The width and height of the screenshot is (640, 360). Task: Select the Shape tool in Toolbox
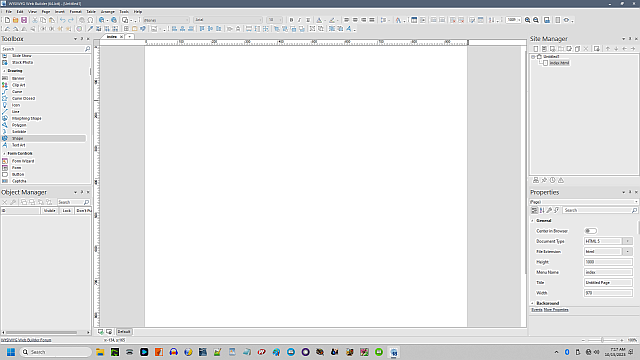click(x=44, y=138)
